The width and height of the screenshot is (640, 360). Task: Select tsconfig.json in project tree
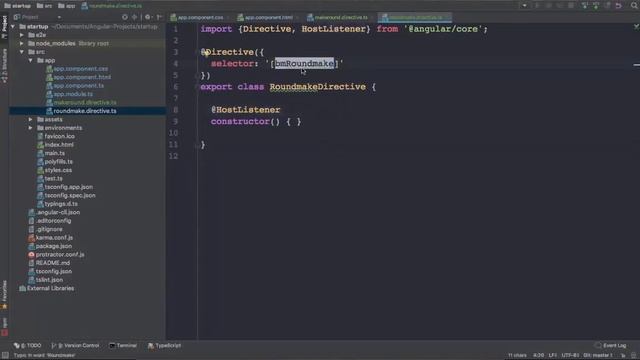pos(53,271)
